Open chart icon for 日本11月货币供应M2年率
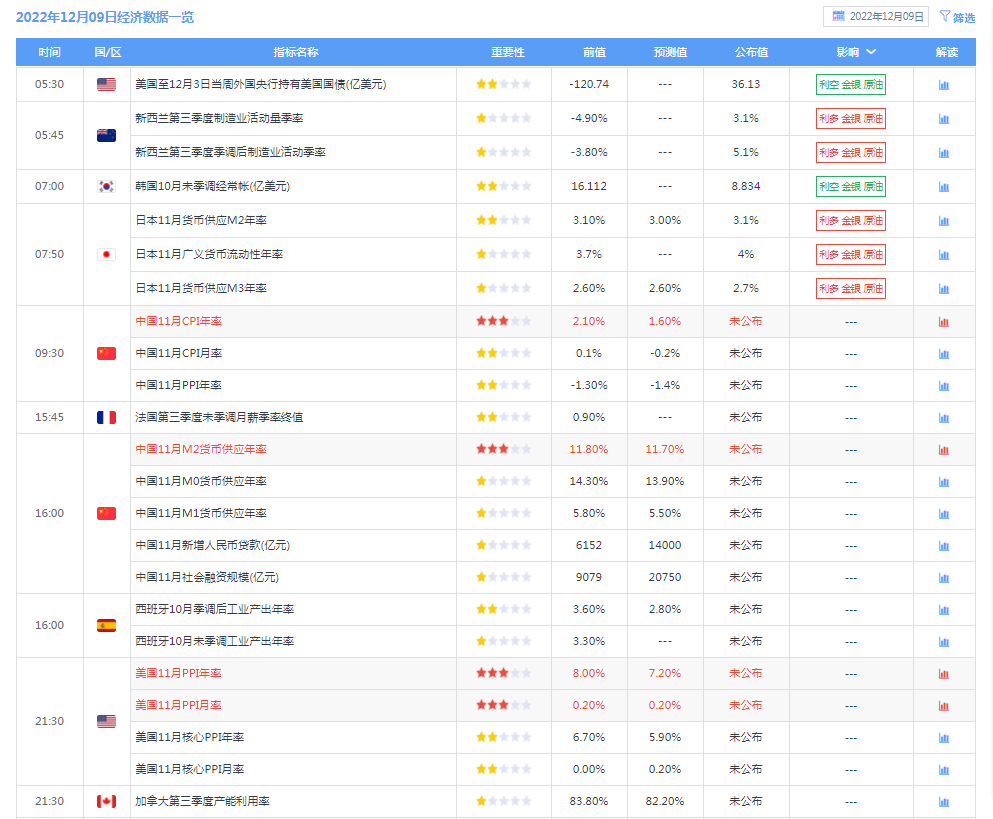The width and height of the screenshot is (993, 819). pos(944,222)
